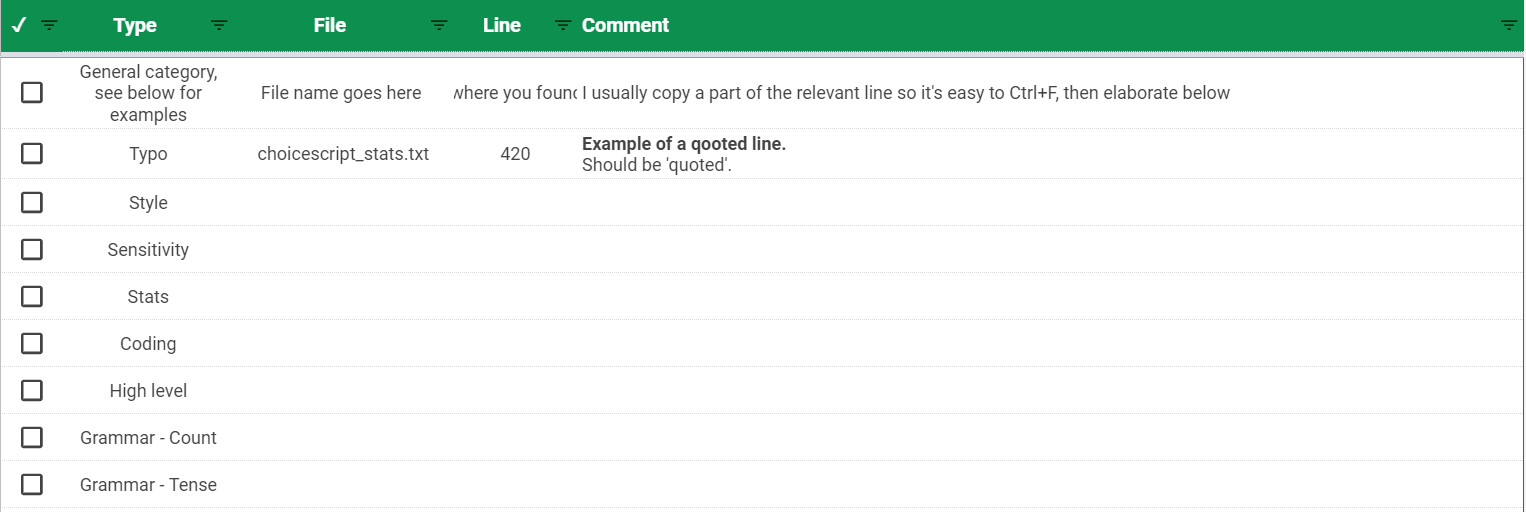
Task: Tick the checkbox for the Style row
Action: click(32, 202)
